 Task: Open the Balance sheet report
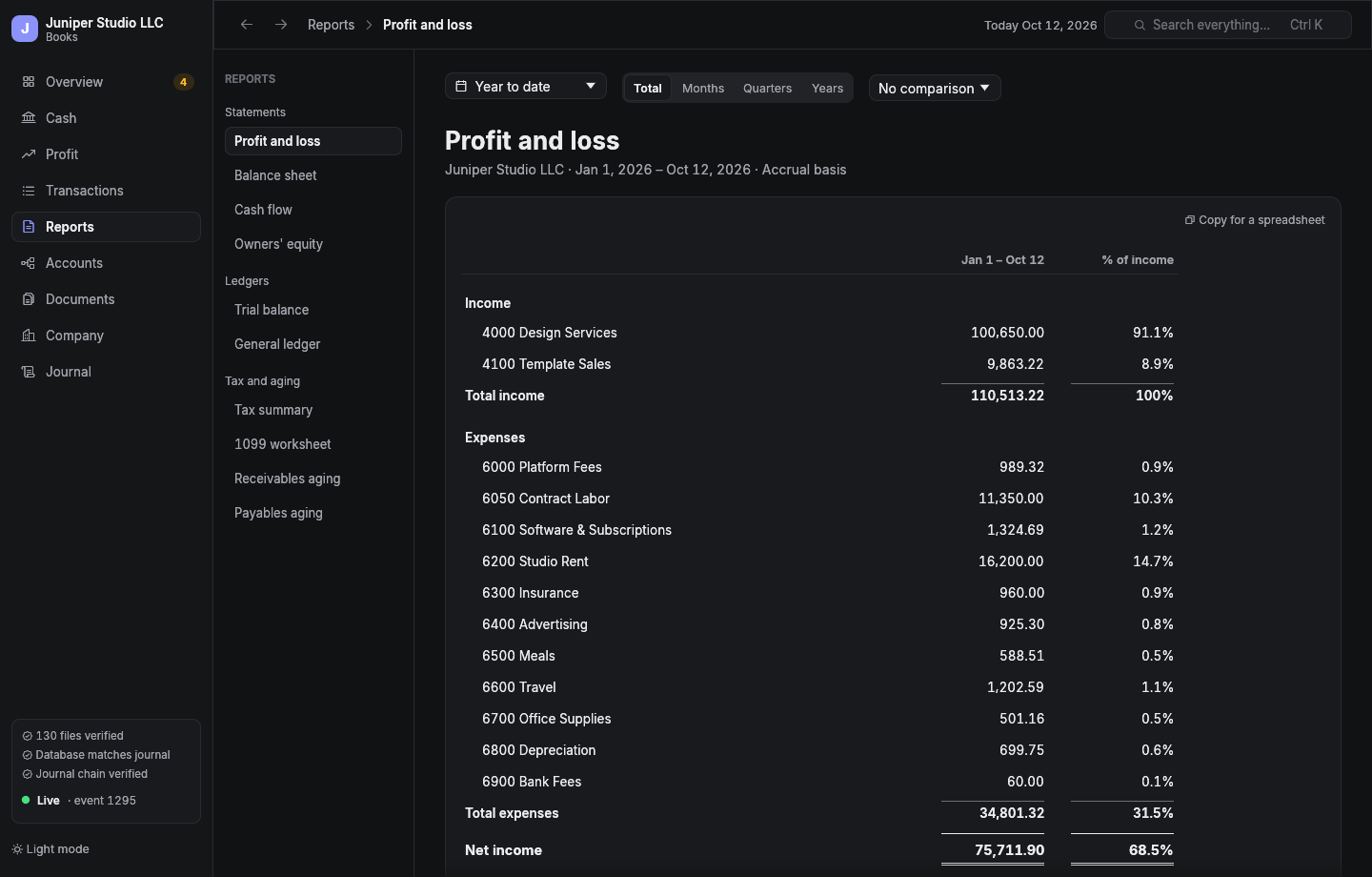[x=313, y=175]
